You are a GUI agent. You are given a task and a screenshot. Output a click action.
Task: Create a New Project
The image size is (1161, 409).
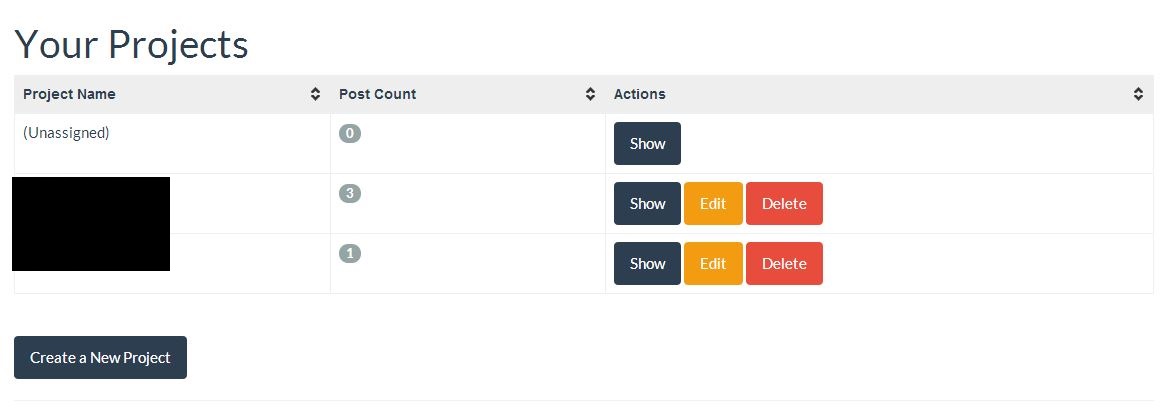click(101, 358)
